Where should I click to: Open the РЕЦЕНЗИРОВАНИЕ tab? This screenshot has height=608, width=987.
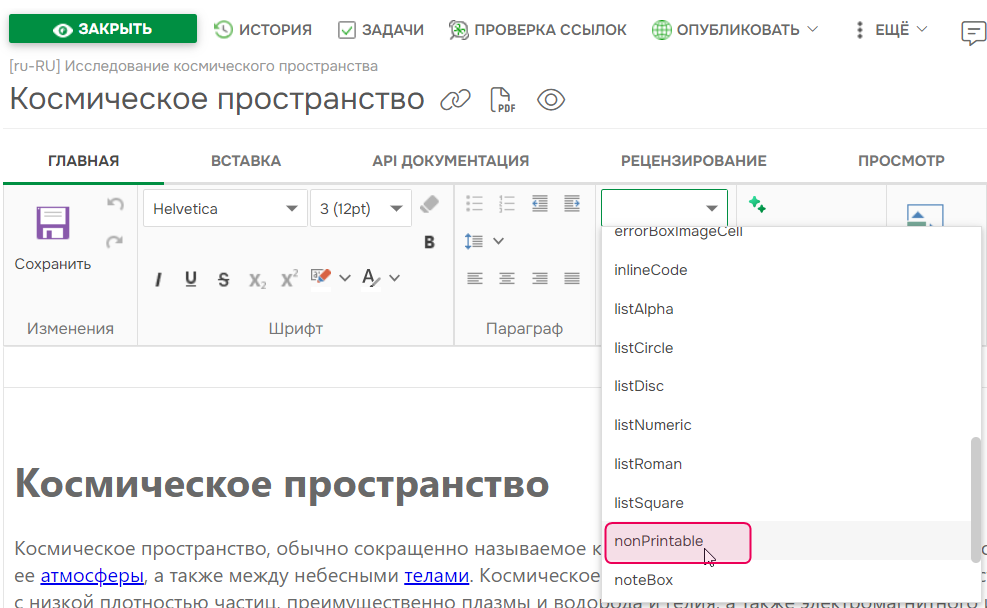[x=692, y=160]
